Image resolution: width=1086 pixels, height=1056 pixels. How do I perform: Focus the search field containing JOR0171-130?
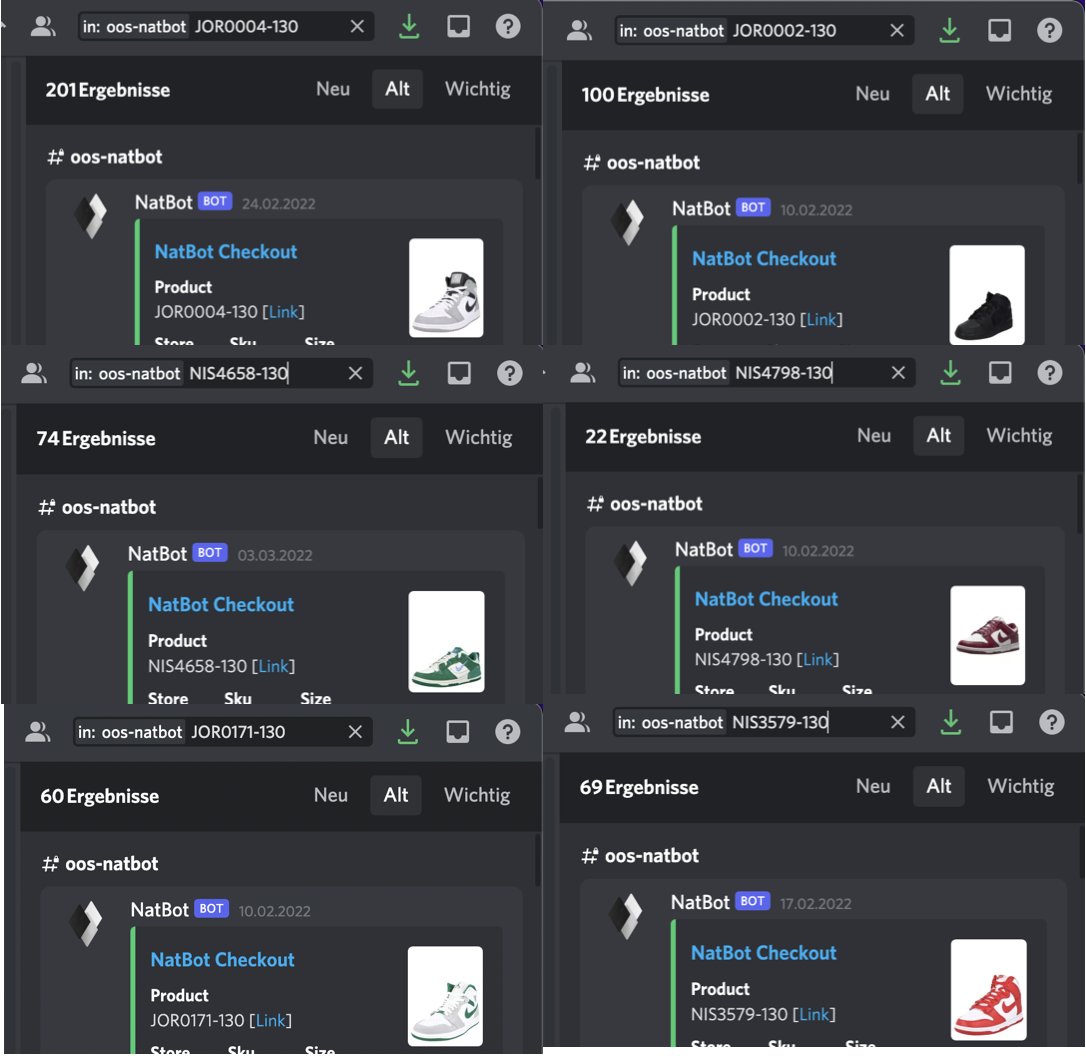223,732
